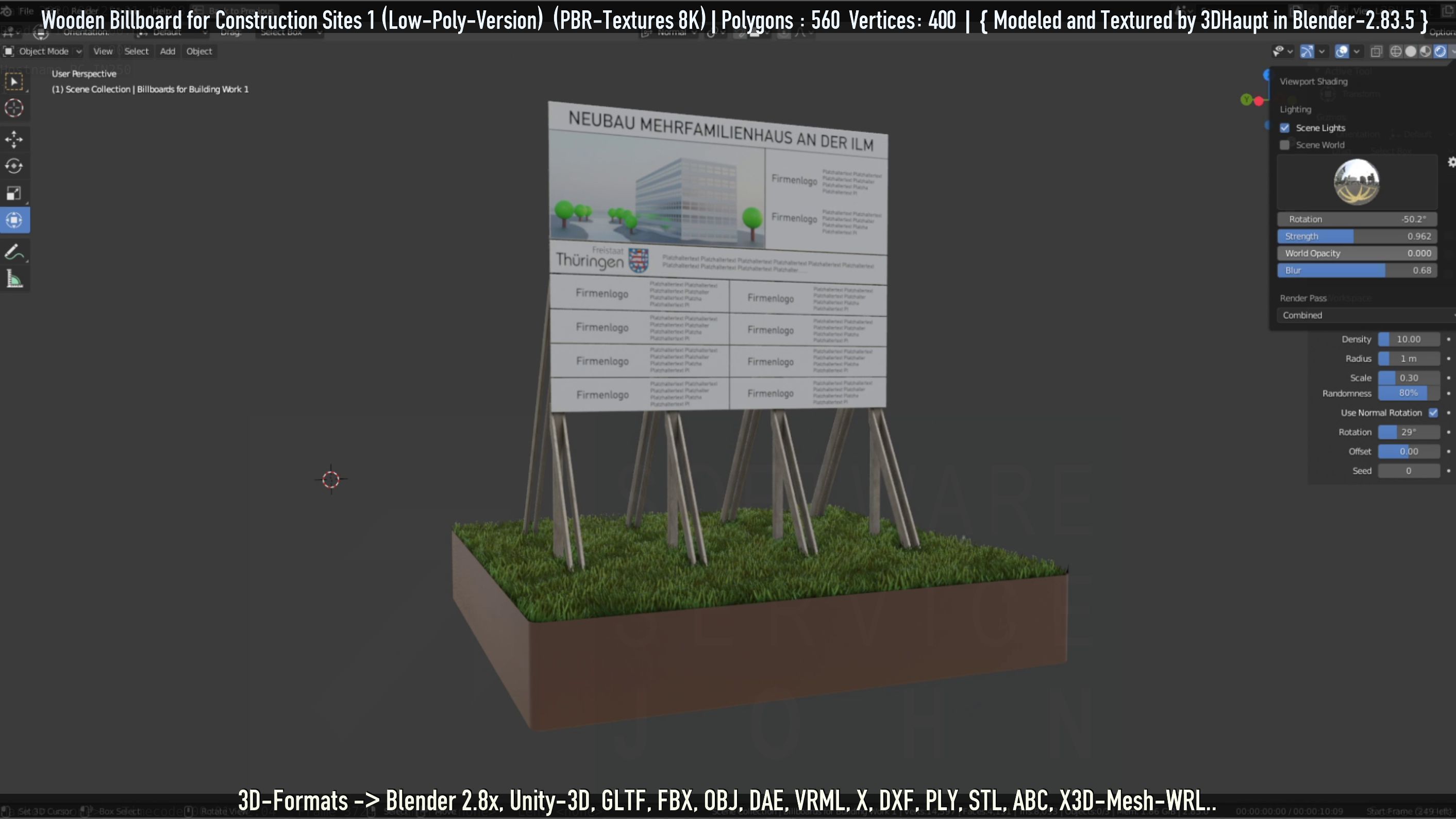1456x819 pixels.
Task: Adjust the Randomness 80% slider
Action: click(1409, 393)
